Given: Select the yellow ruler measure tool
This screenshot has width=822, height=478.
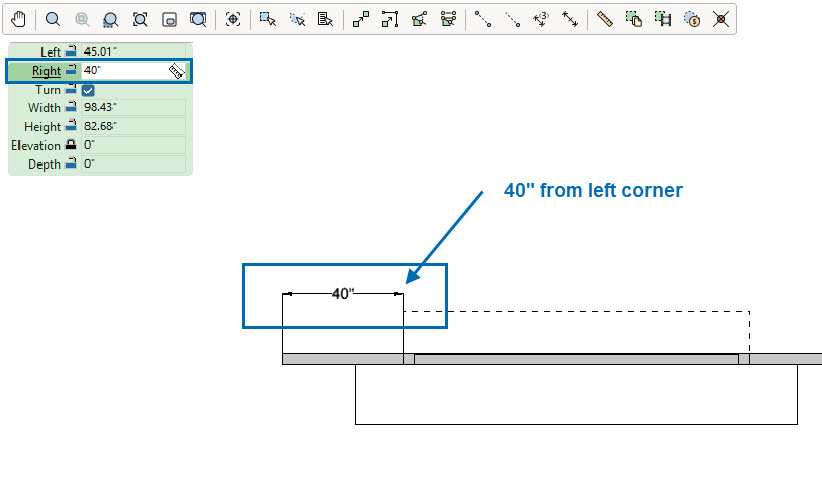Looking at the screenshot, I should tap(604, 19).
